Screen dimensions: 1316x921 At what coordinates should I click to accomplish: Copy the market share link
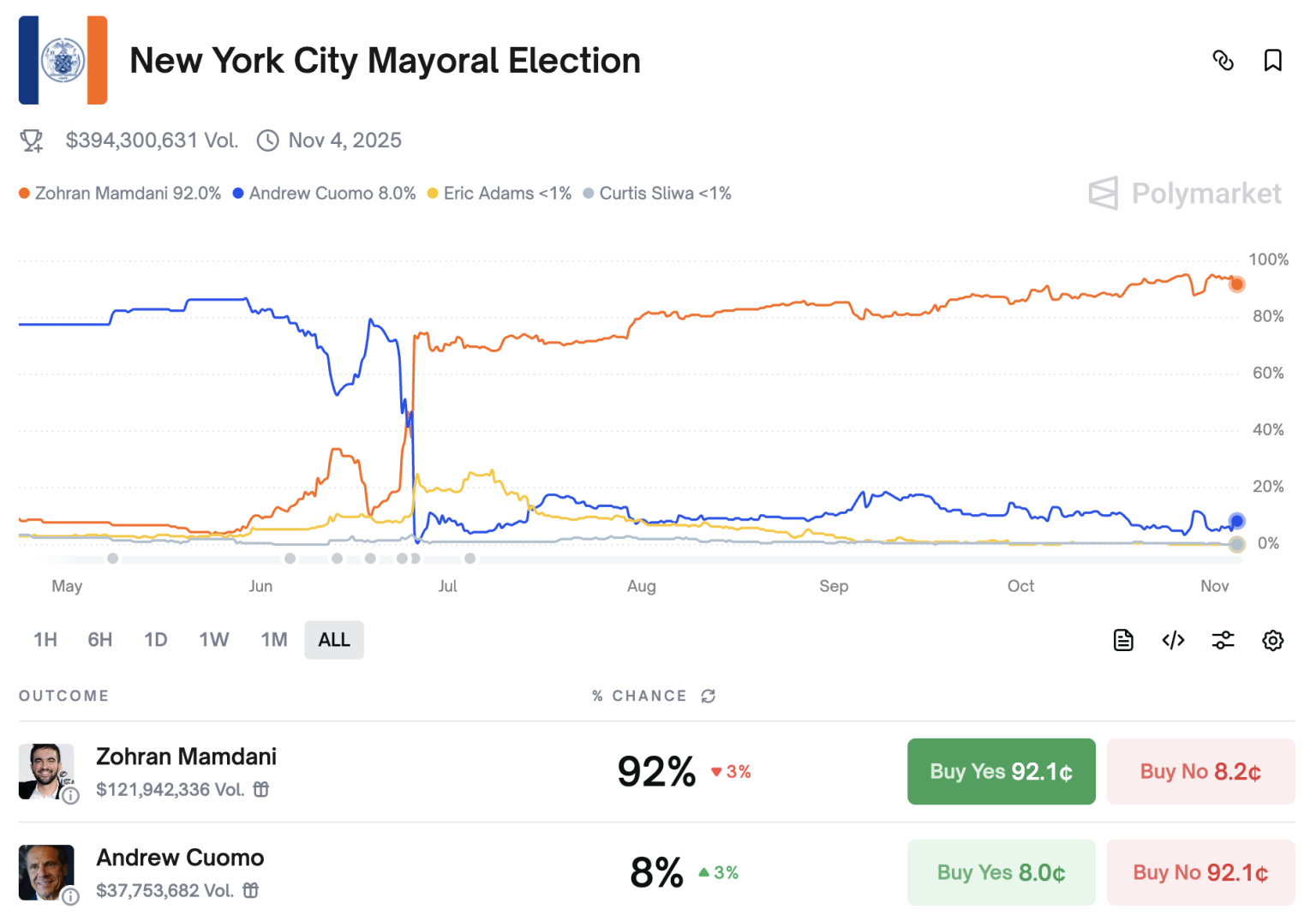[1223, 60]
